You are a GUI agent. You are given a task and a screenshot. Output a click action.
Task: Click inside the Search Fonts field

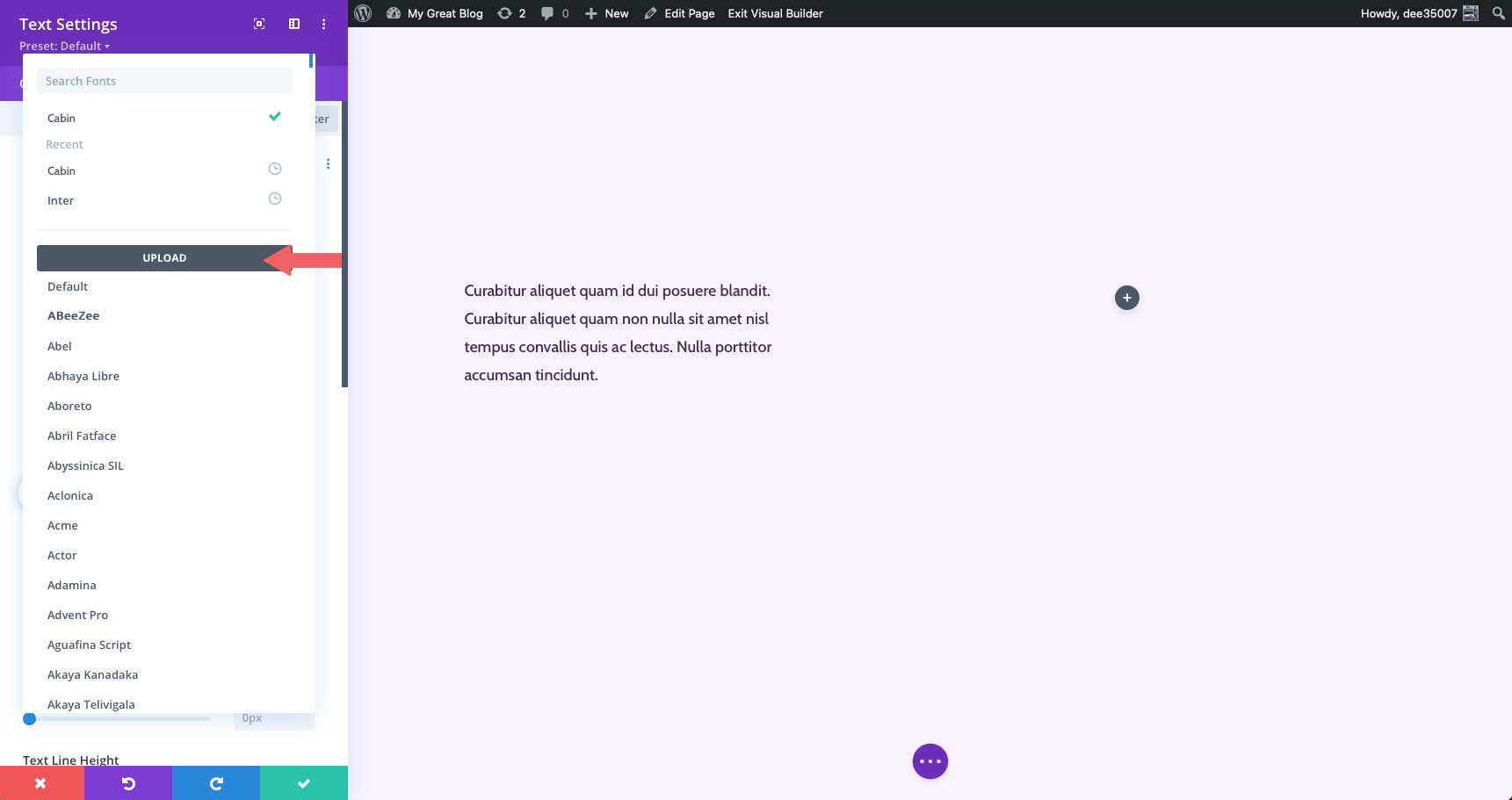pyautogui.click(x=164, y=80)
